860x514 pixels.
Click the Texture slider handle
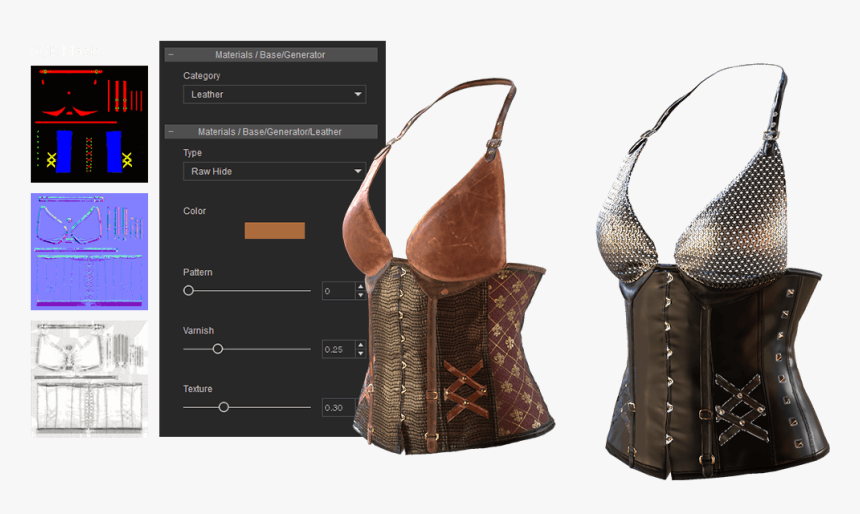[x=223, y=407]
